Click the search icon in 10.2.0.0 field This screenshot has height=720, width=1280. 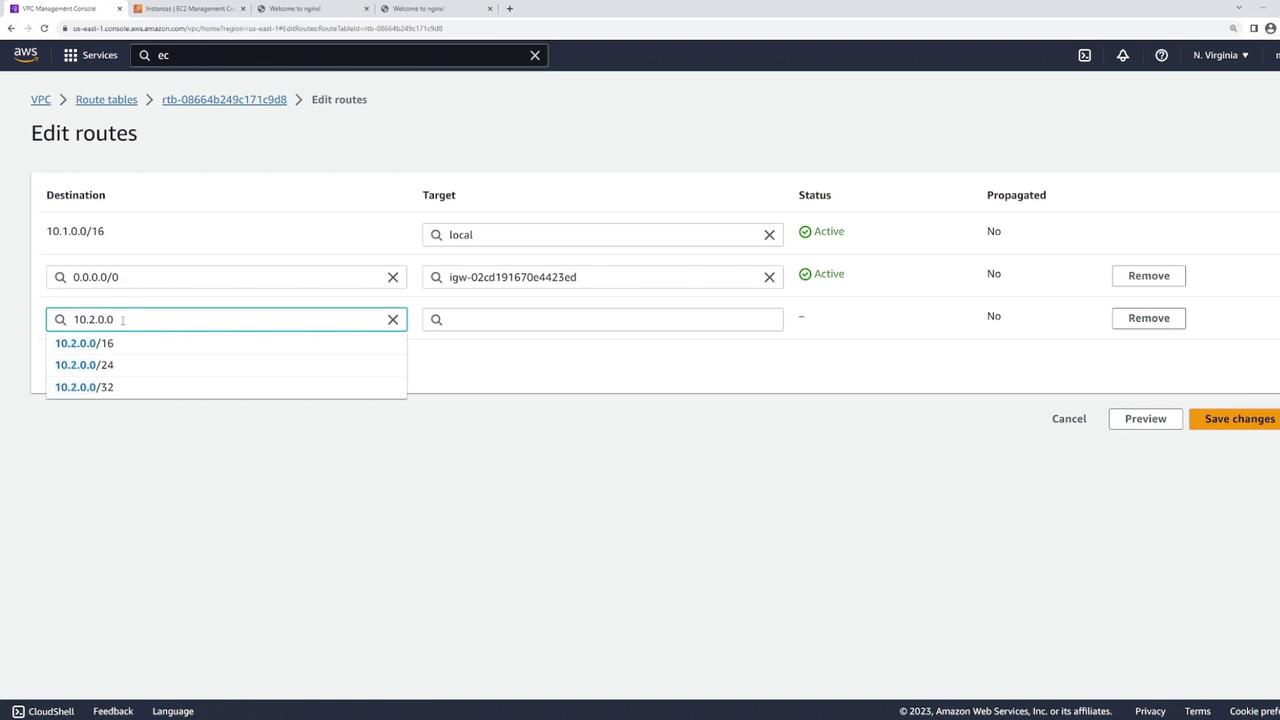(61, 320)
